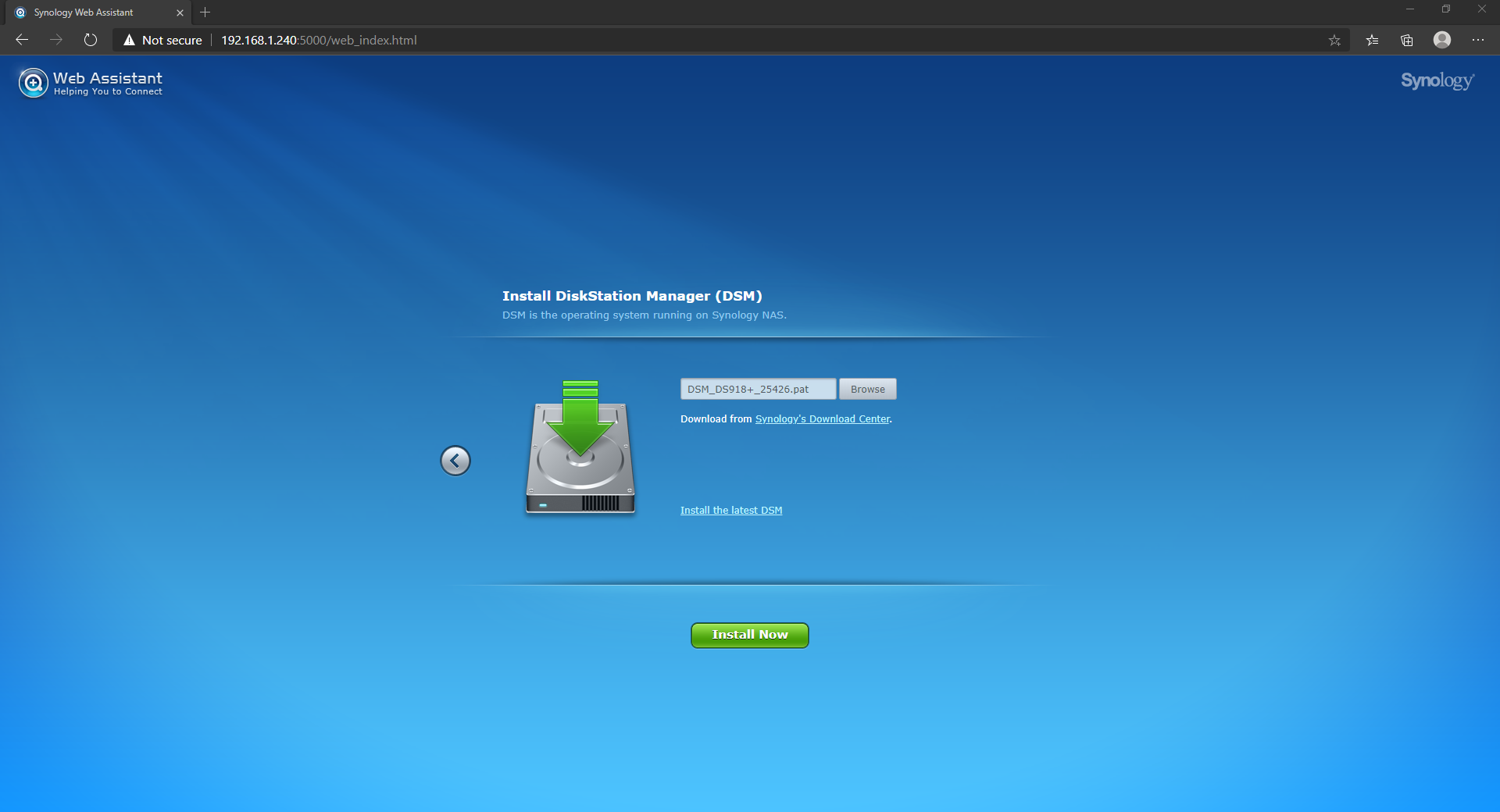Open browser Settings and more menu

pos(1477,40)
